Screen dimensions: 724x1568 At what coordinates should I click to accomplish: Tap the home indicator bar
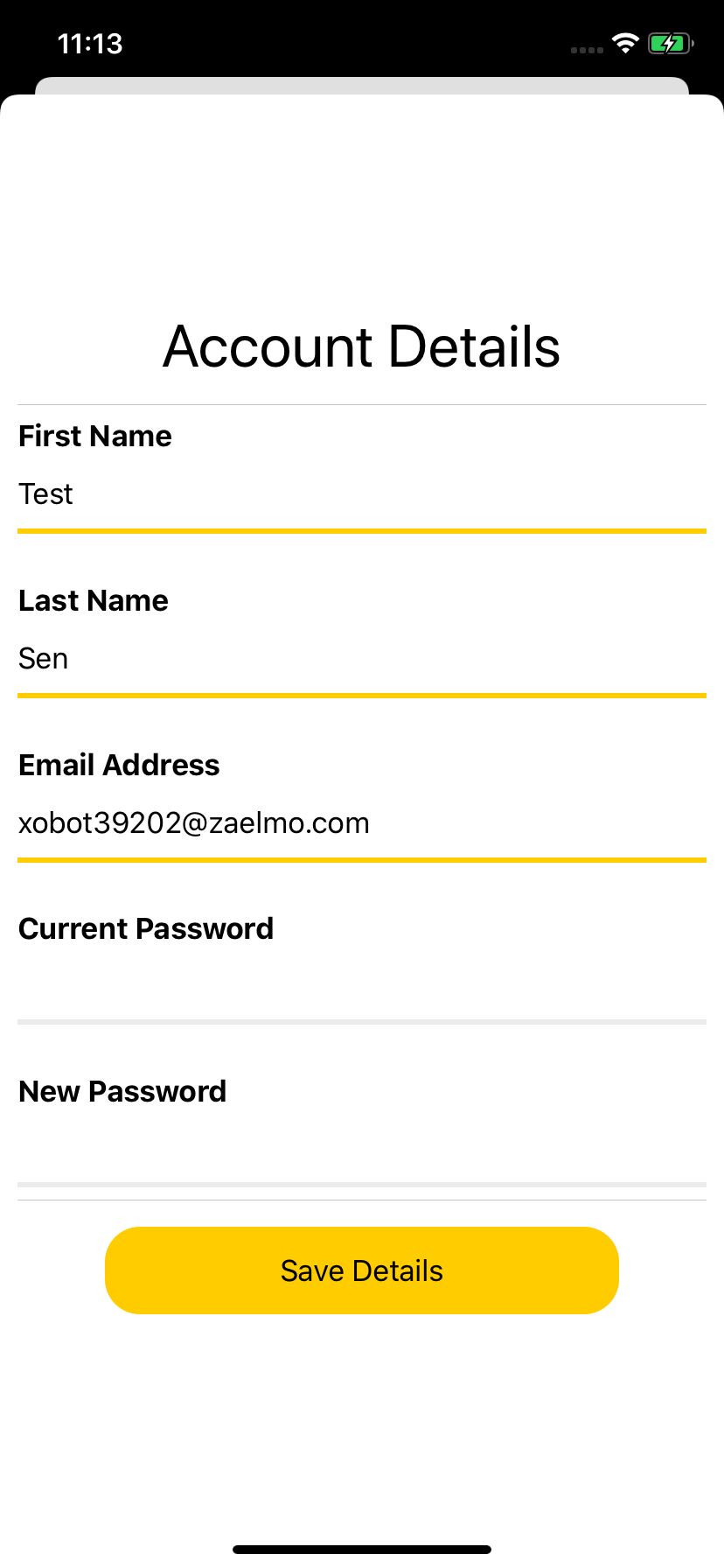click(x=362, y=1550)
